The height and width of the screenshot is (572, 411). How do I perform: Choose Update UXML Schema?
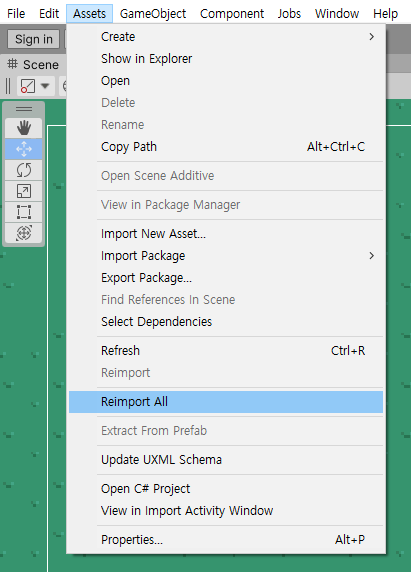pos(226,460)
